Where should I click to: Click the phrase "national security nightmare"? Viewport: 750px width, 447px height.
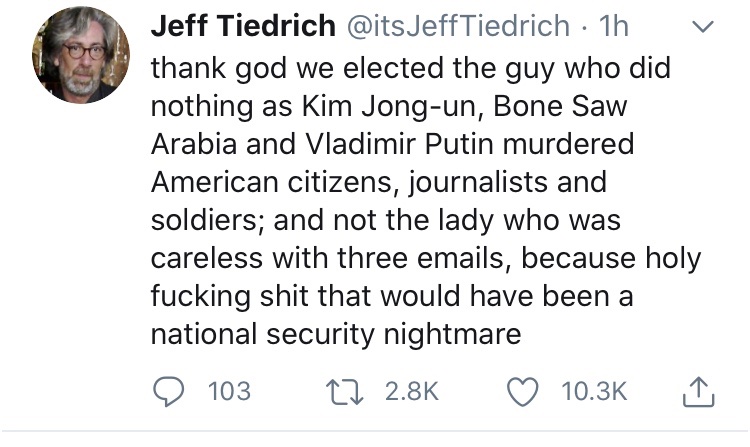[336, 332]
